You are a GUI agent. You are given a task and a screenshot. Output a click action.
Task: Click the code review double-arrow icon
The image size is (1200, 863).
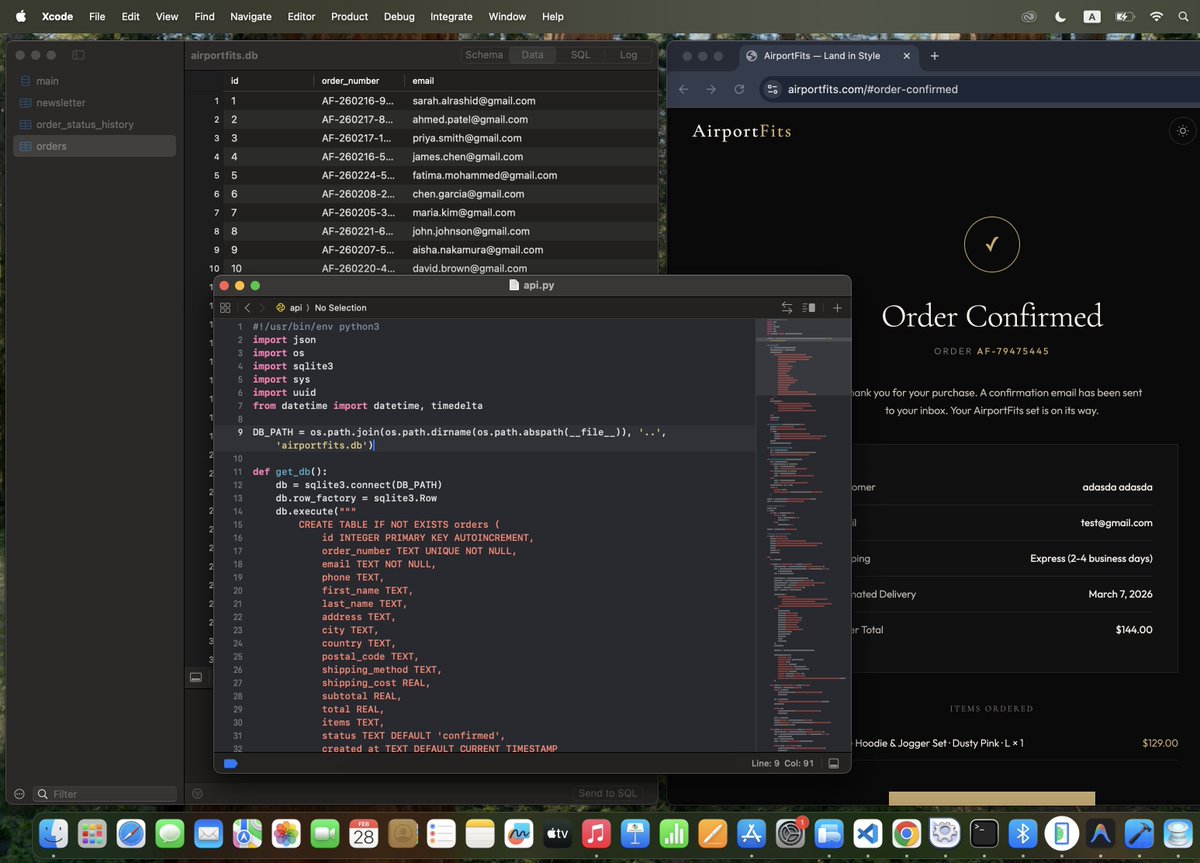point(787,308)
